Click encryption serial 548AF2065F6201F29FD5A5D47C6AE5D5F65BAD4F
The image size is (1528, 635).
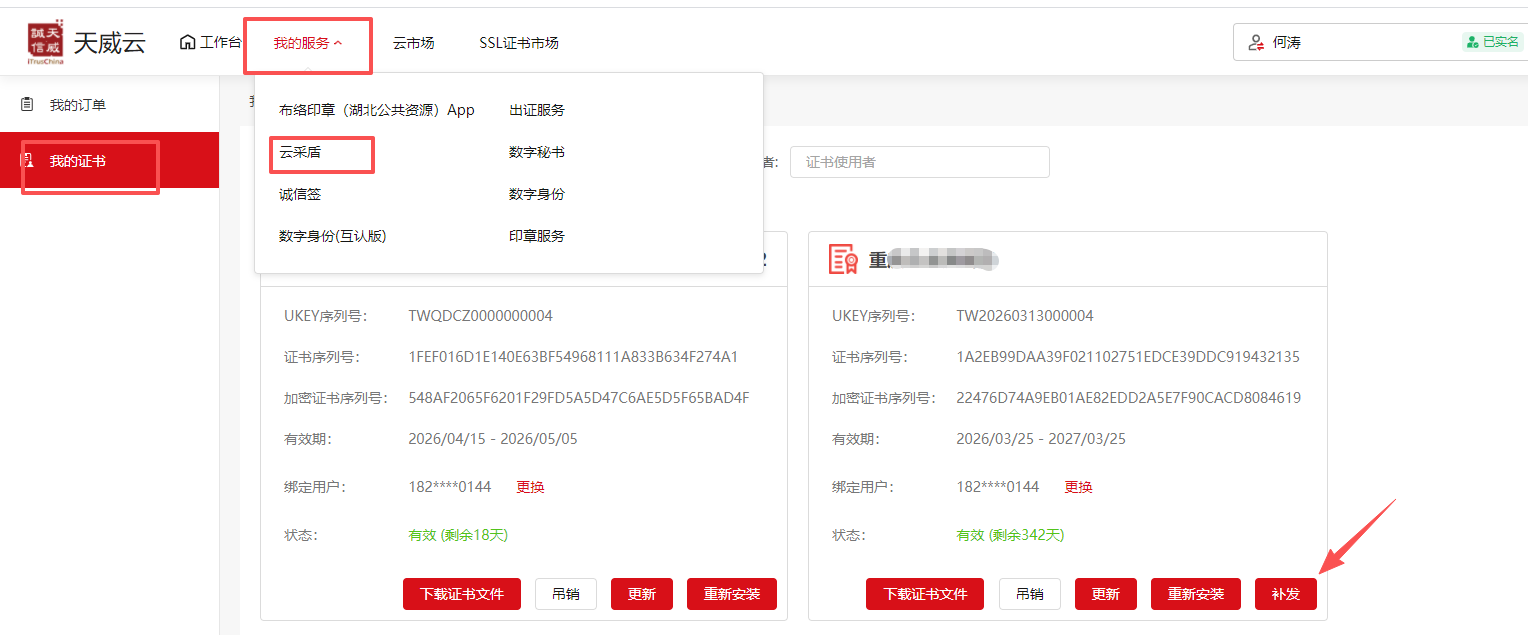tap(579, 398)
